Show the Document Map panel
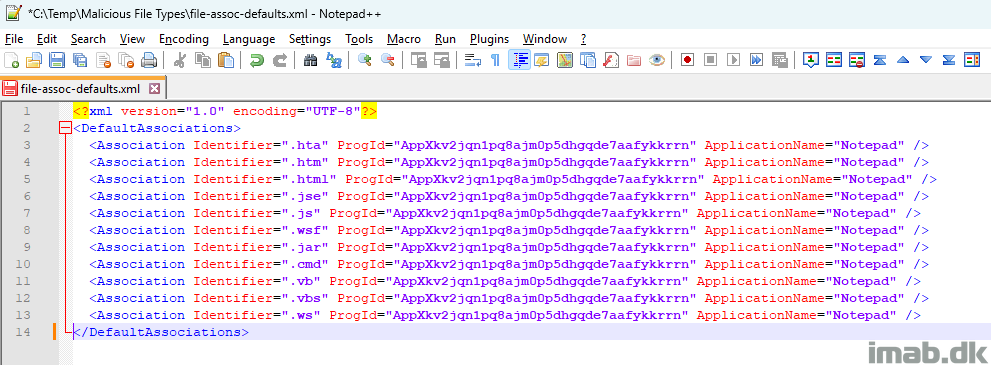This screenshot has width=991, height=365. tap(565, 60)
